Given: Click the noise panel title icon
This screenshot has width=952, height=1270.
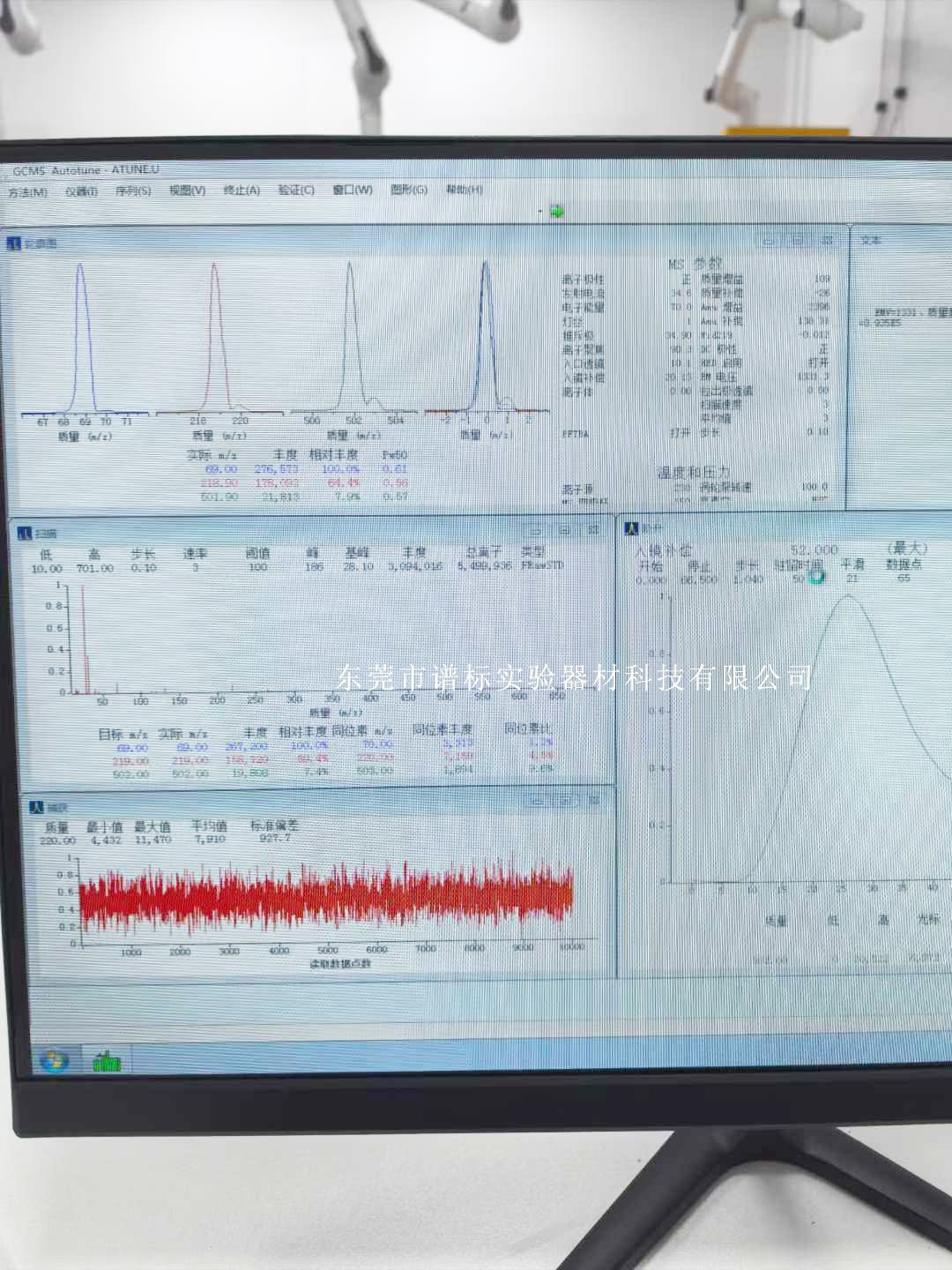Looking at the screenshot, I should pos(36,807).
